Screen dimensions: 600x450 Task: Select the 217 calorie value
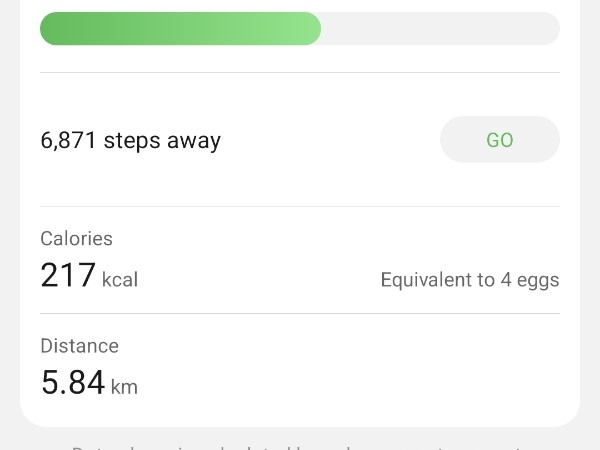pyautogui.click(x=68, y=275)
